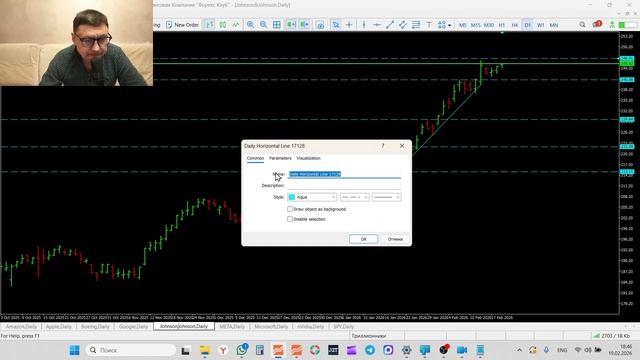Show hidden system tray icons chevron

pyautogui.click(x=519, y=350)
